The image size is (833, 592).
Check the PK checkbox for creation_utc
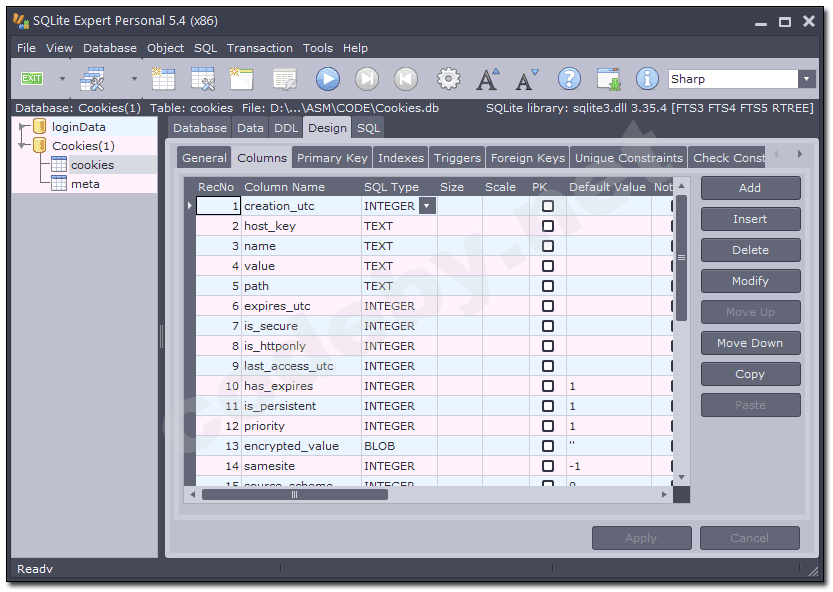547,206
